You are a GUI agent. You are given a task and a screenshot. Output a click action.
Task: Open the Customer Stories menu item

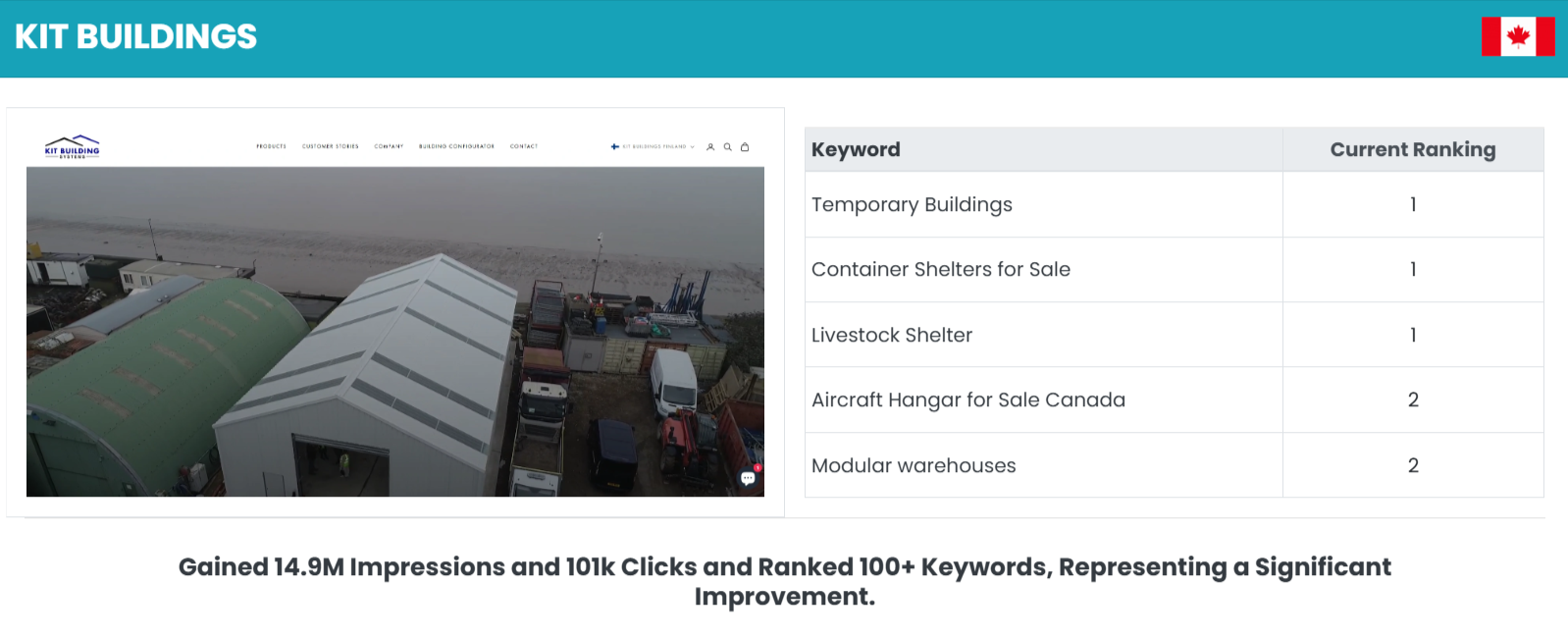(x=330, y=146)
